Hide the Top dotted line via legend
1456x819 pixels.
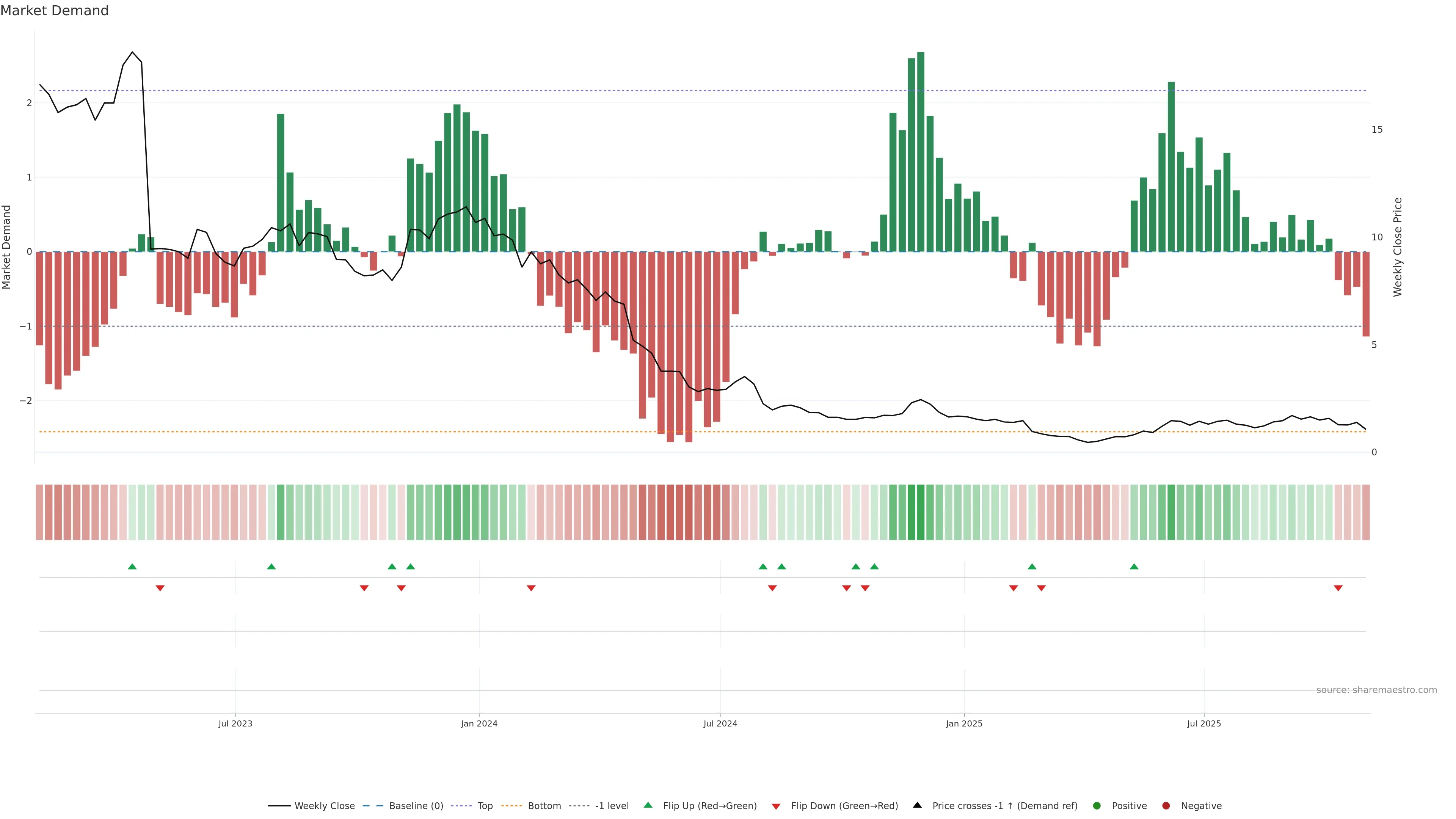[x=485, y=805]
